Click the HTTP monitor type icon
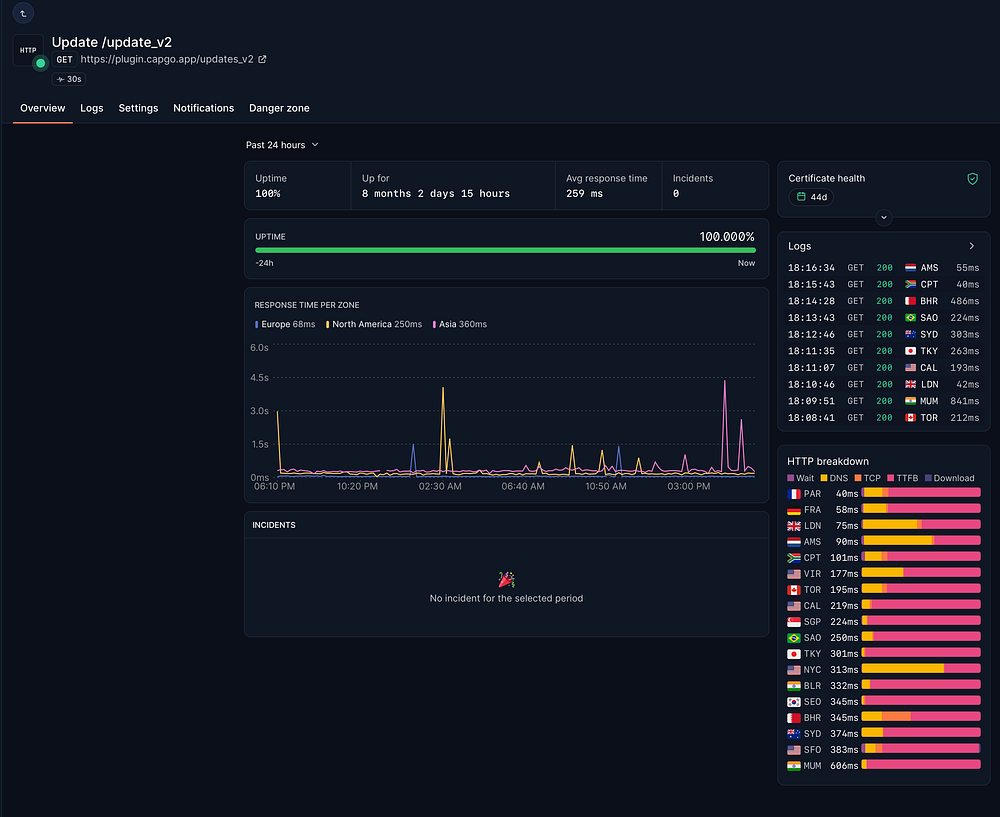The image size is (1000, 817). pyautogui.click(x=28, y=49)
